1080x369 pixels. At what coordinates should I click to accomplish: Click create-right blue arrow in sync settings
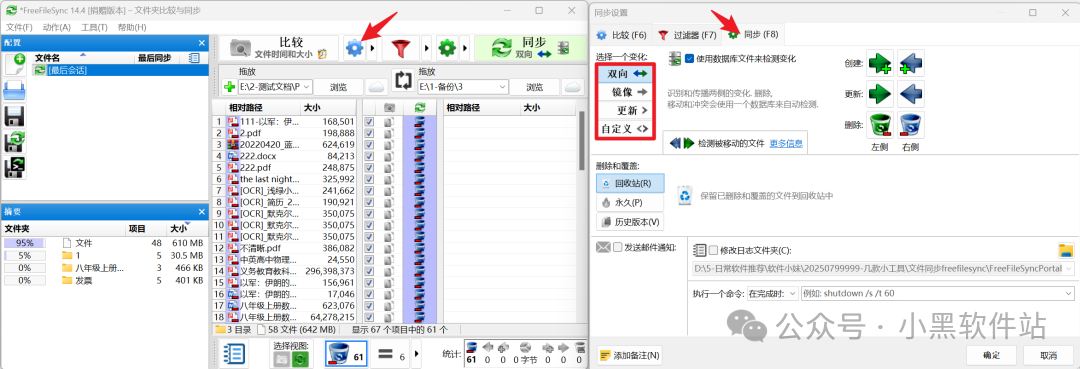(911, 63)
